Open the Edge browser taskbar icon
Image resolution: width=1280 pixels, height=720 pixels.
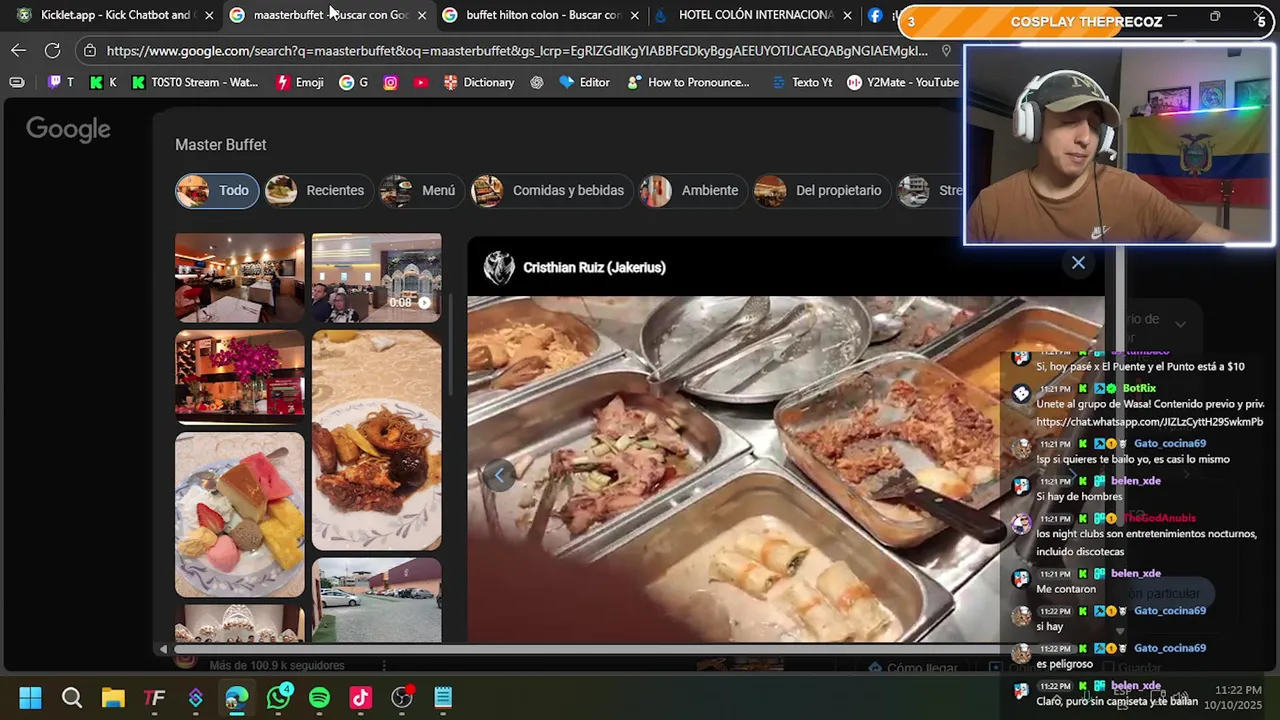click(x=237, y=698)
